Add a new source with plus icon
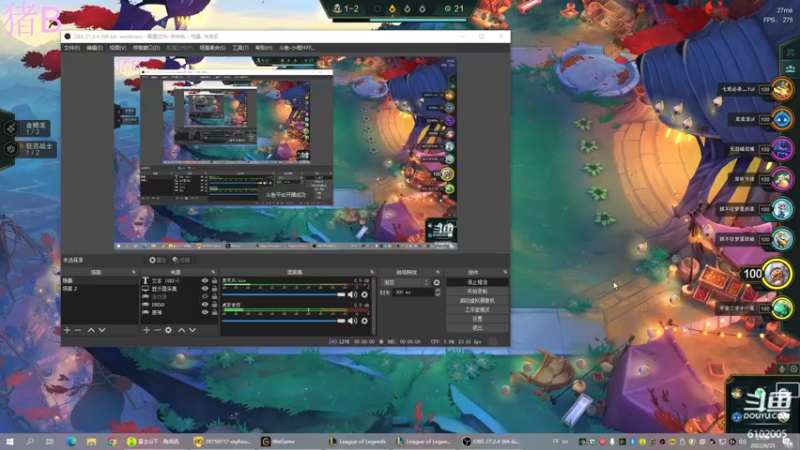The image size is (800, 450). (x=146, y=330)
